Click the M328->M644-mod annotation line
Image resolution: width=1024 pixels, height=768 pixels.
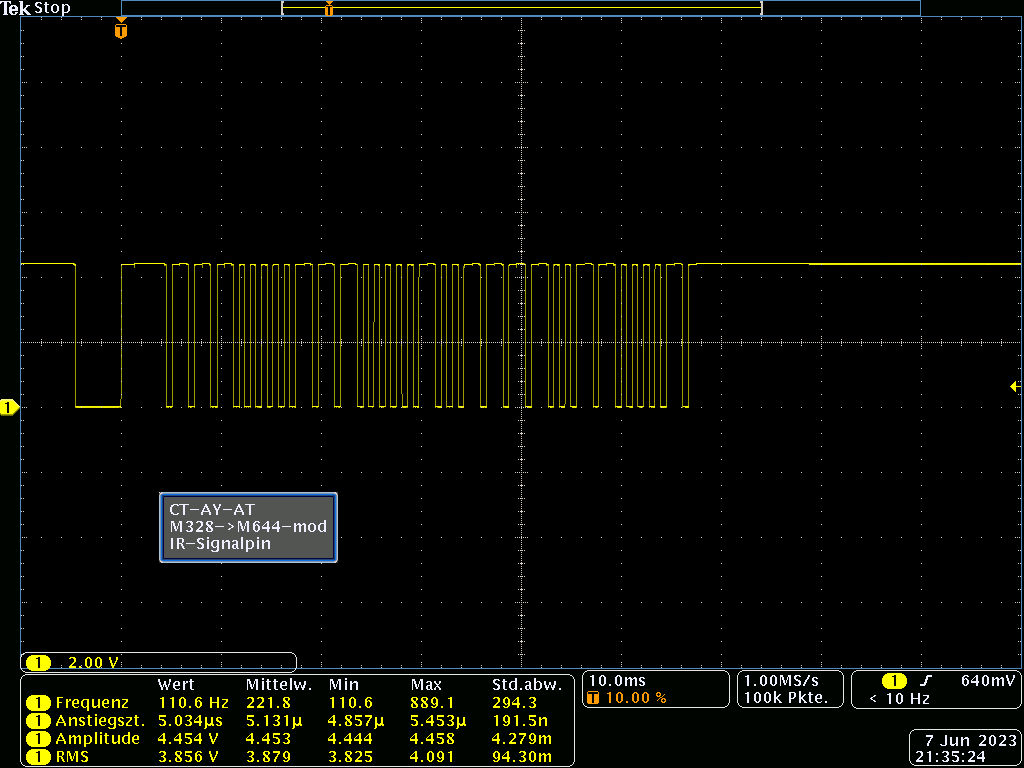tap(248, 526)
